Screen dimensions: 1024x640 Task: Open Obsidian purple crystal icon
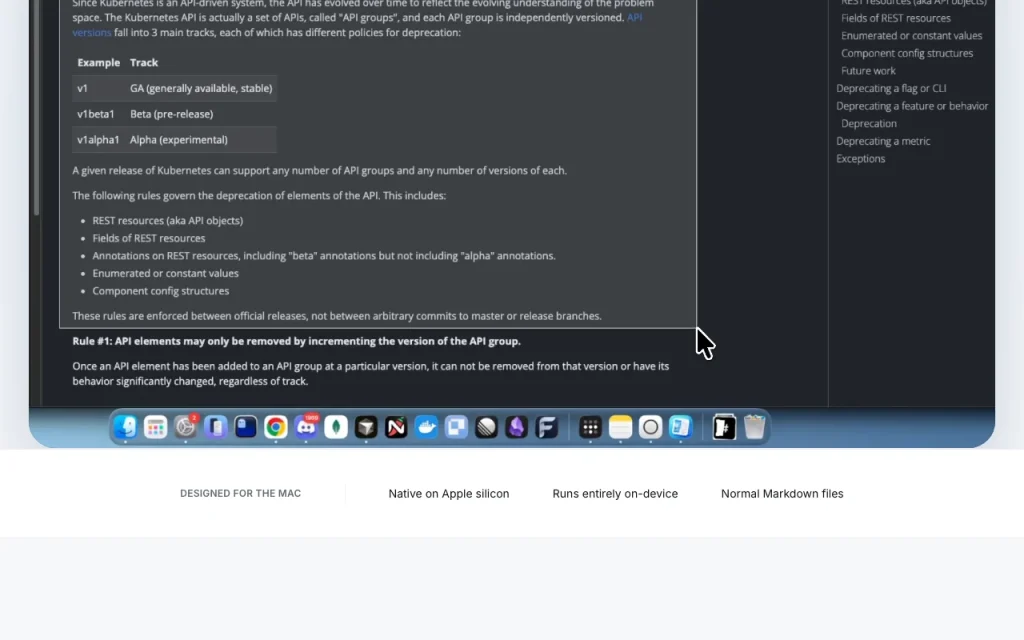[x=516, y=427]
